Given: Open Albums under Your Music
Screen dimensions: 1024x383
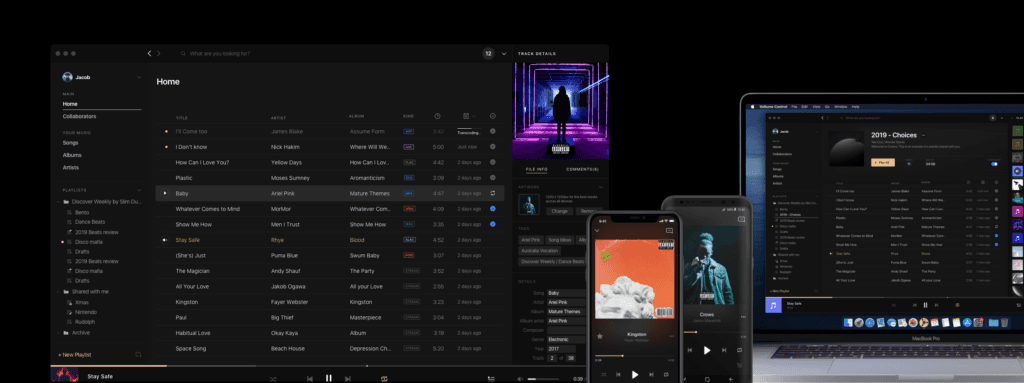Looking at the screenshot, I should [x=72, y=155].
